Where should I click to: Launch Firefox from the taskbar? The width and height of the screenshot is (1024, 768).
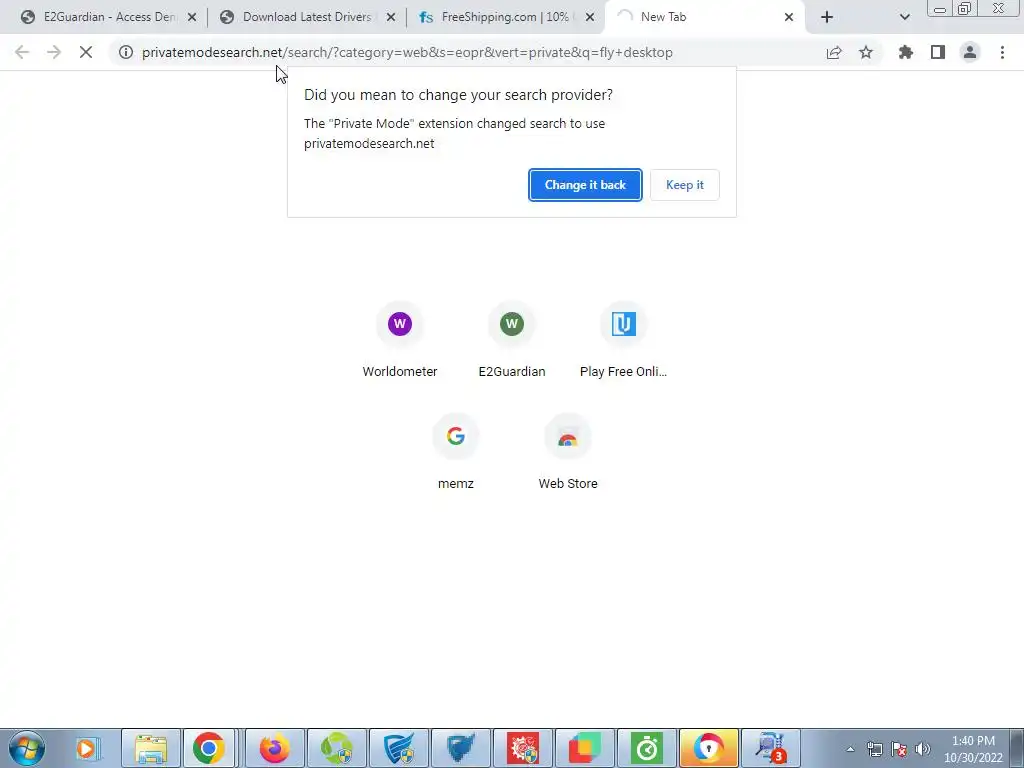coord(274,748)
